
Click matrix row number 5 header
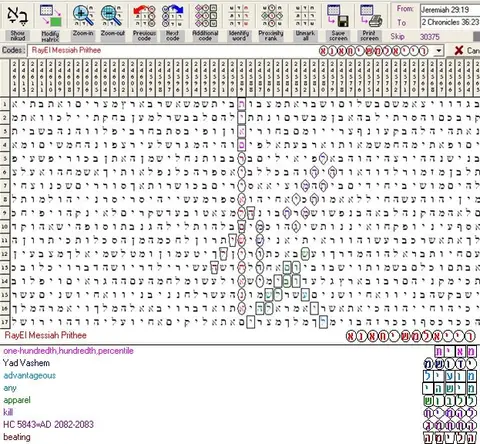pos(5,159)
